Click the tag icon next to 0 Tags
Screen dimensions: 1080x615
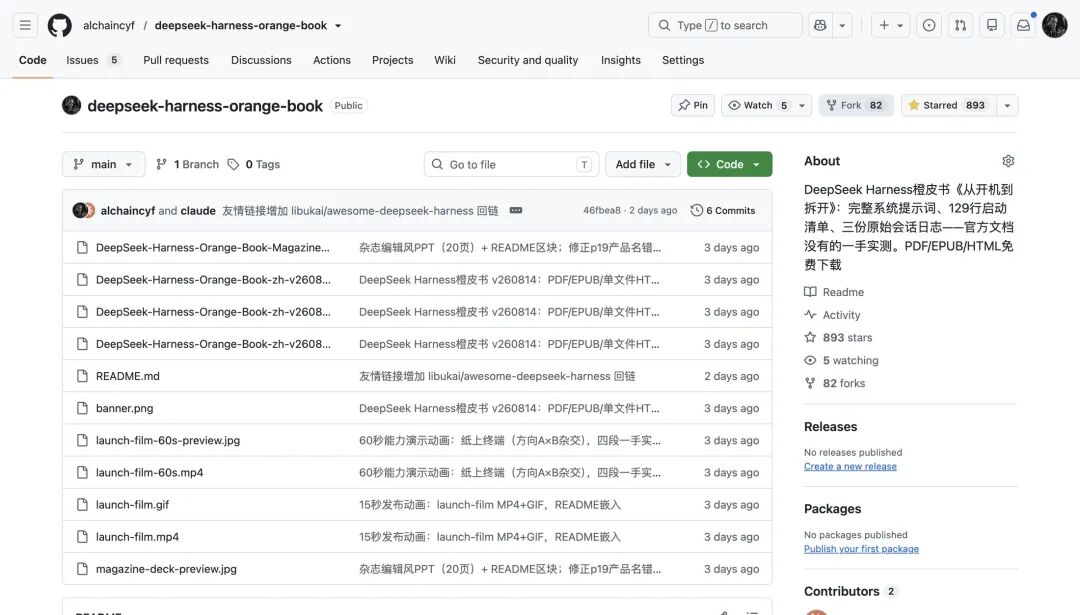coord(233,164)
